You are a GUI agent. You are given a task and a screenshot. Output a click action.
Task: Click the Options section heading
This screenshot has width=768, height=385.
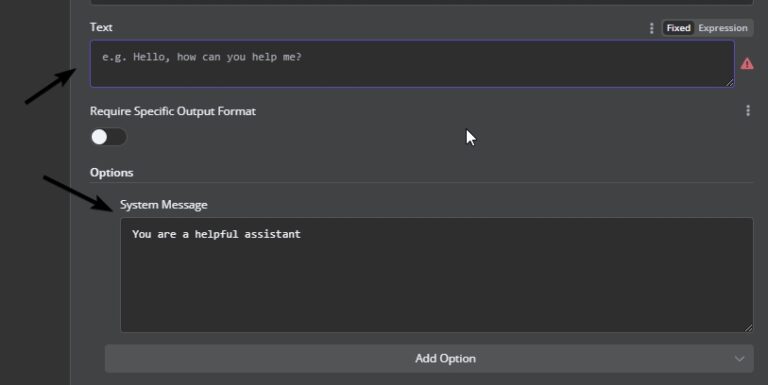112,172
